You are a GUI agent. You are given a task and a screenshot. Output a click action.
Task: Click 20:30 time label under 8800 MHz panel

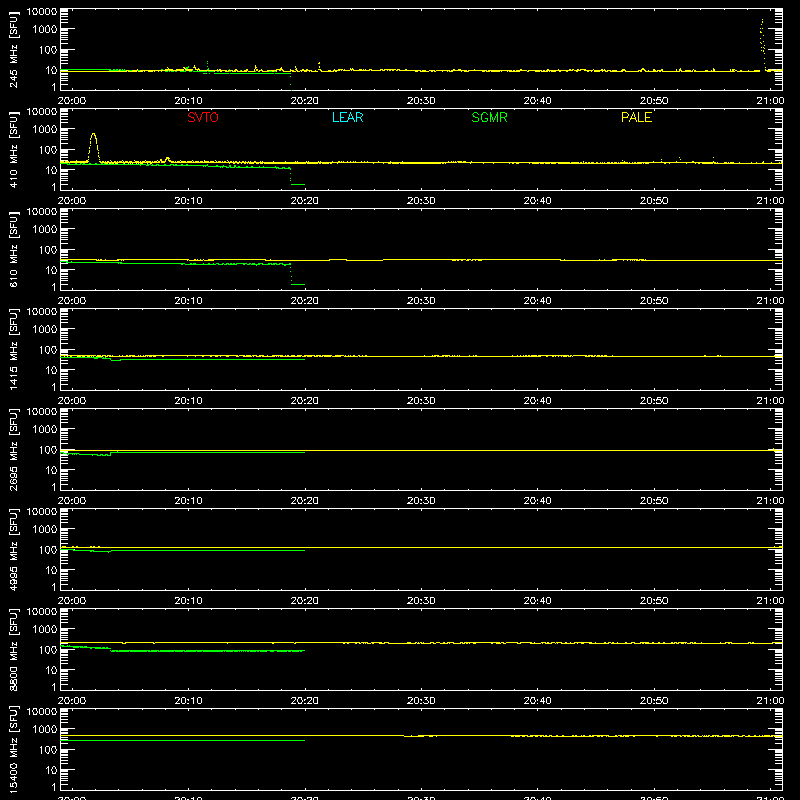pos(421,701)
